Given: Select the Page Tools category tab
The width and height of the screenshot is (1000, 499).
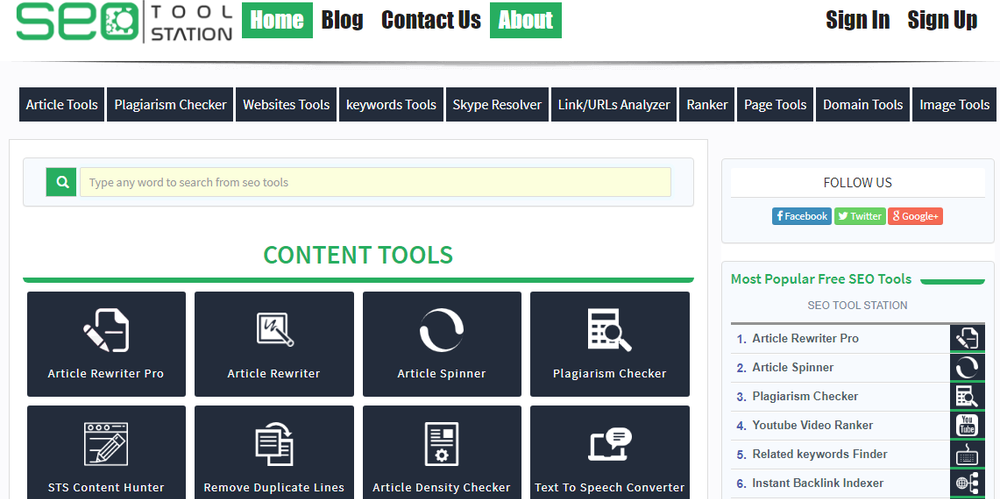Looking at the screenshot, I should coord(775,105).
